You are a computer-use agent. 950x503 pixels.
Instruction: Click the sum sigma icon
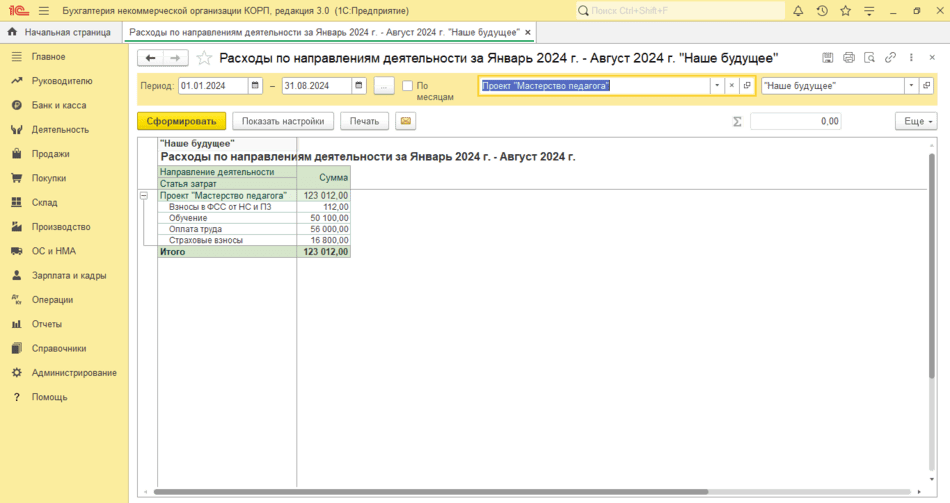pos(738,121)
